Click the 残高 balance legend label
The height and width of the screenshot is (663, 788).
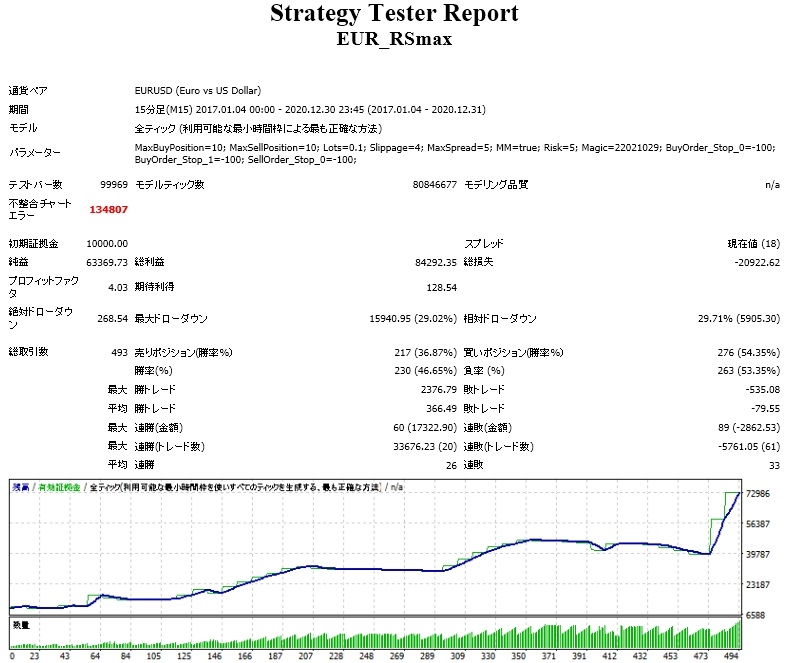point(21,487)
